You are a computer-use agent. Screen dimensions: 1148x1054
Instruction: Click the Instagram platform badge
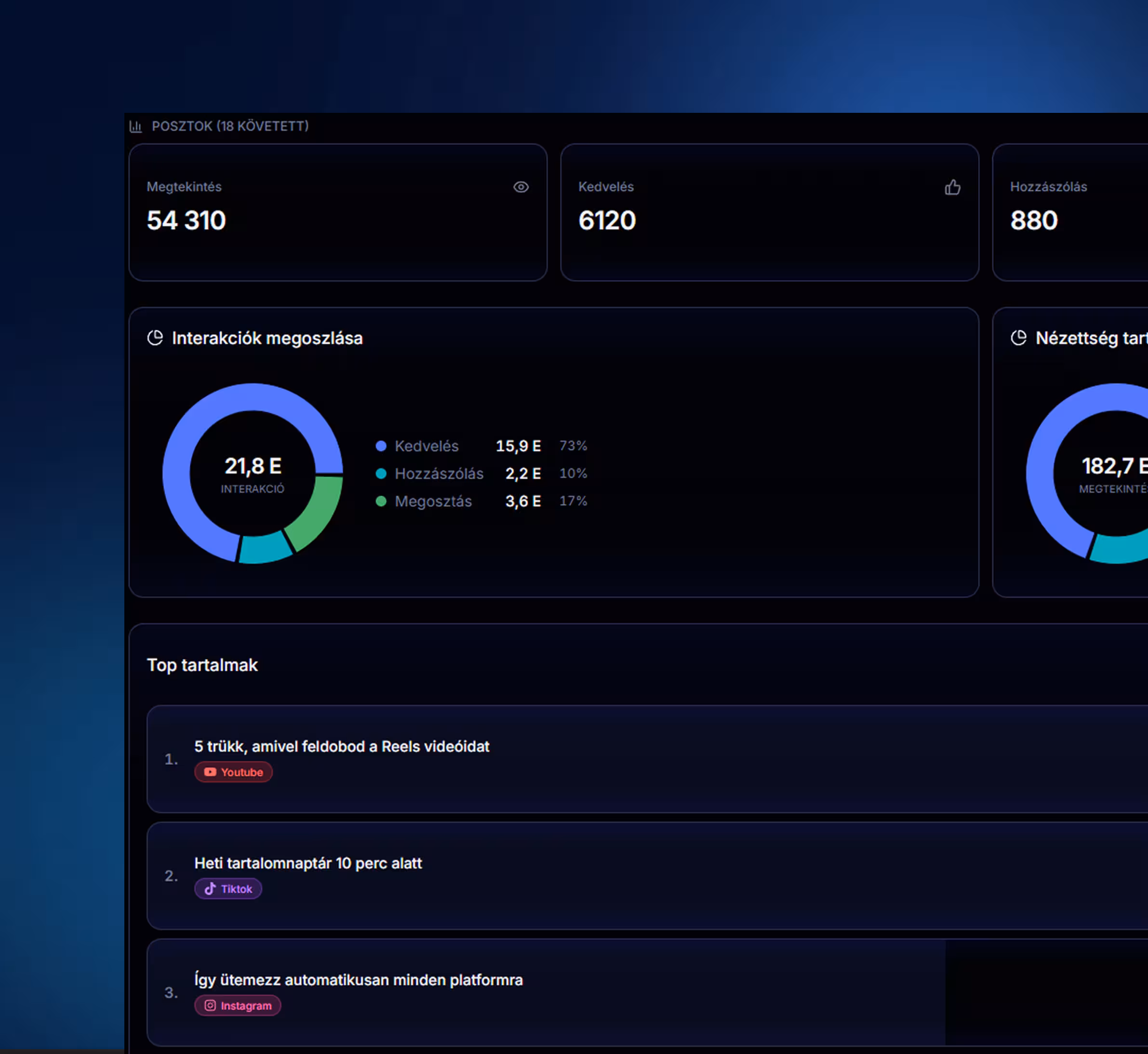pos(238,1005)
